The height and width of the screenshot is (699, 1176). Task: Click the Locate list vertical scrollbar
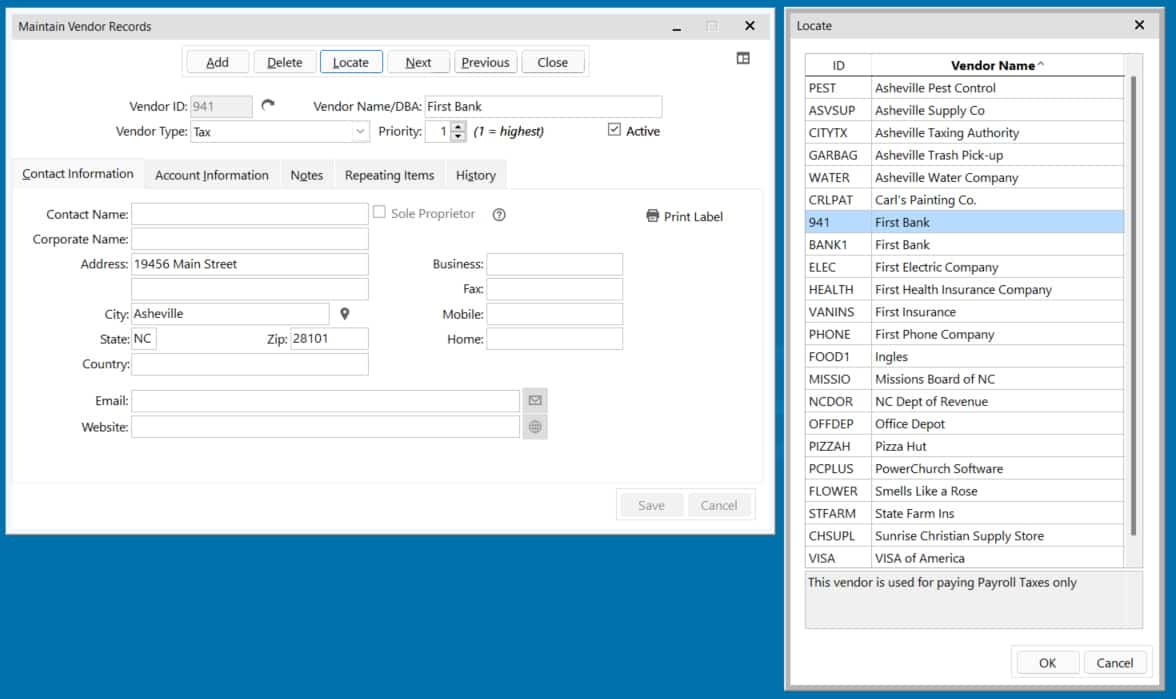[1132, 306]
